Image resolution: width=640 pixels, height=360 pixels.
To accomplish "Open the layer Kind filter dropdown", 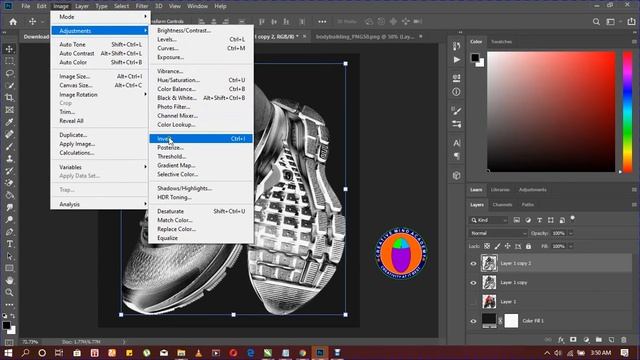I will coord(489,220).
